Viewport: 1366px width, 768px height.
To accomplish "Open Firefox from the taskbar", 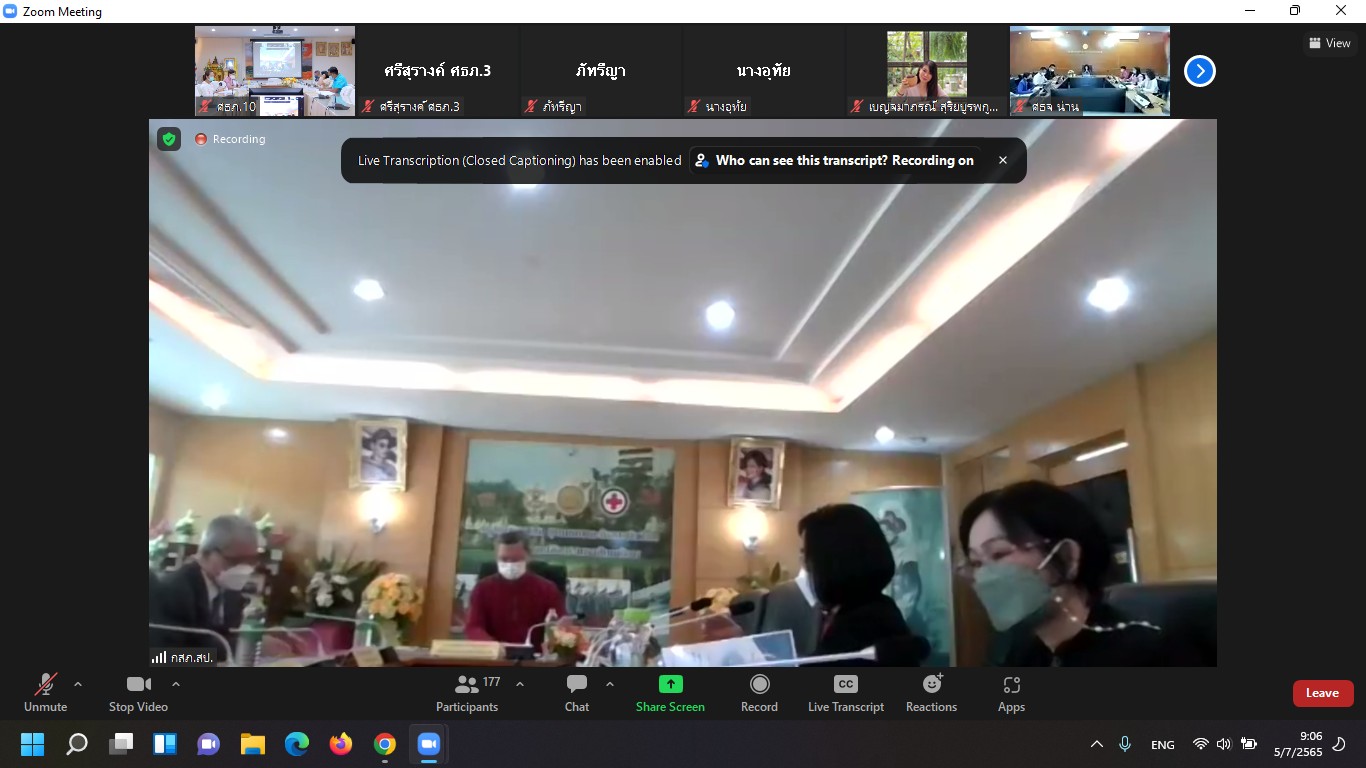I will coord(341,744).
